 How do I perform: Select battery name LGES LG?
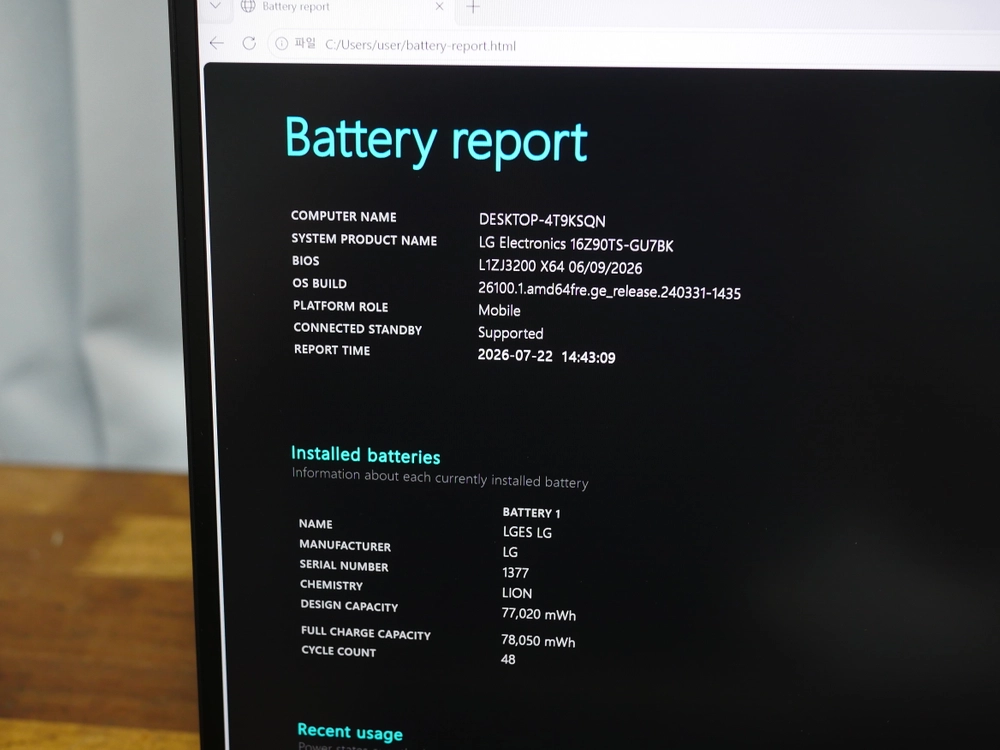[527, 533]
